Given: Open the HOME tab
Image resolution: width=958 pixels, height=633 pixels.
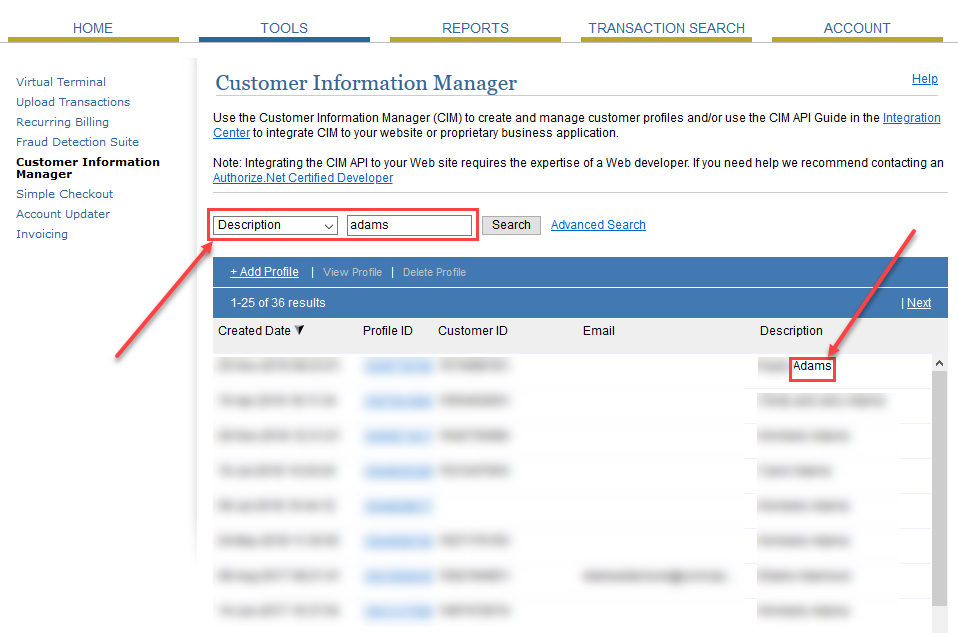Looking at the screenshot, I should click(93, 28).
